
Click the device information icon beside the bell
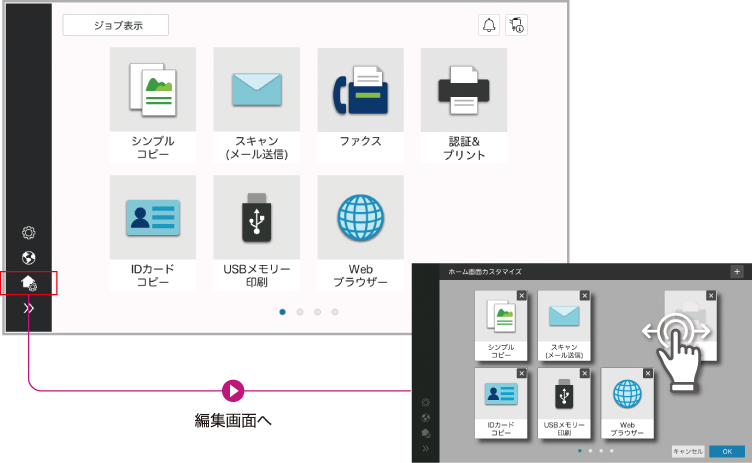(517, 26)
